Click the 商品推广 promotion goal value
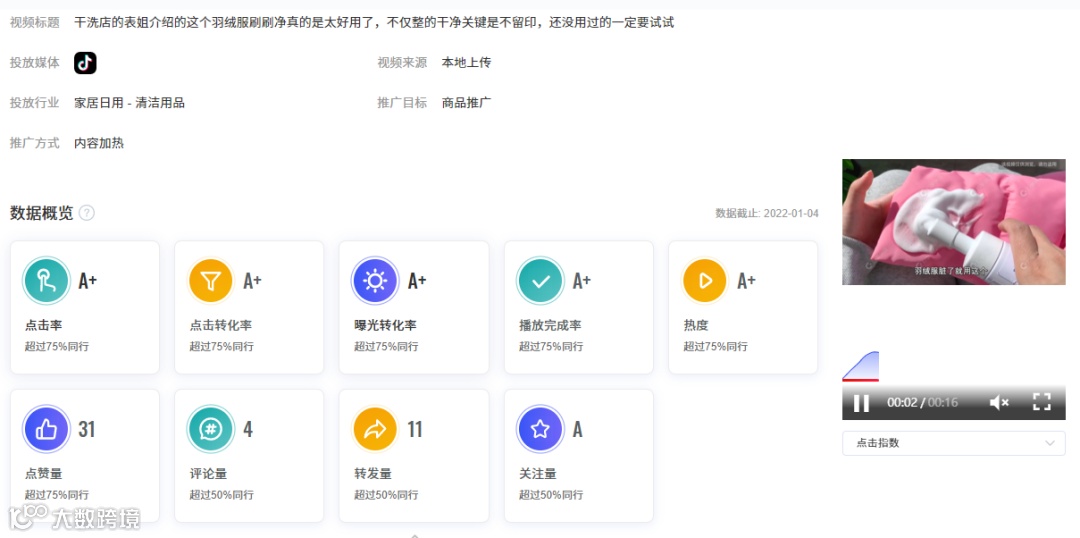1080x538 pixels. (x=466, y=103)
